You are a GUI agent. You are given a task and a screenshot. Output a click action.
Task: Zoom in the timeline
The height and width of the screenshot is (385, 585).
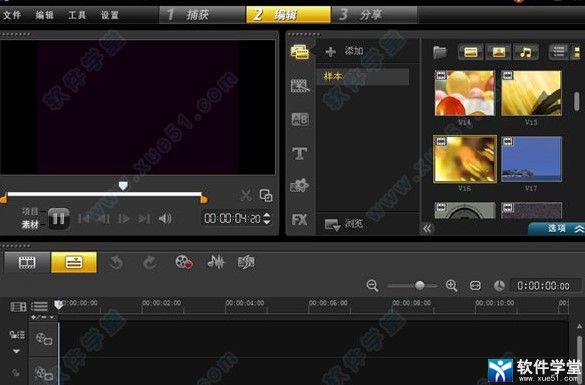(452, 286)
